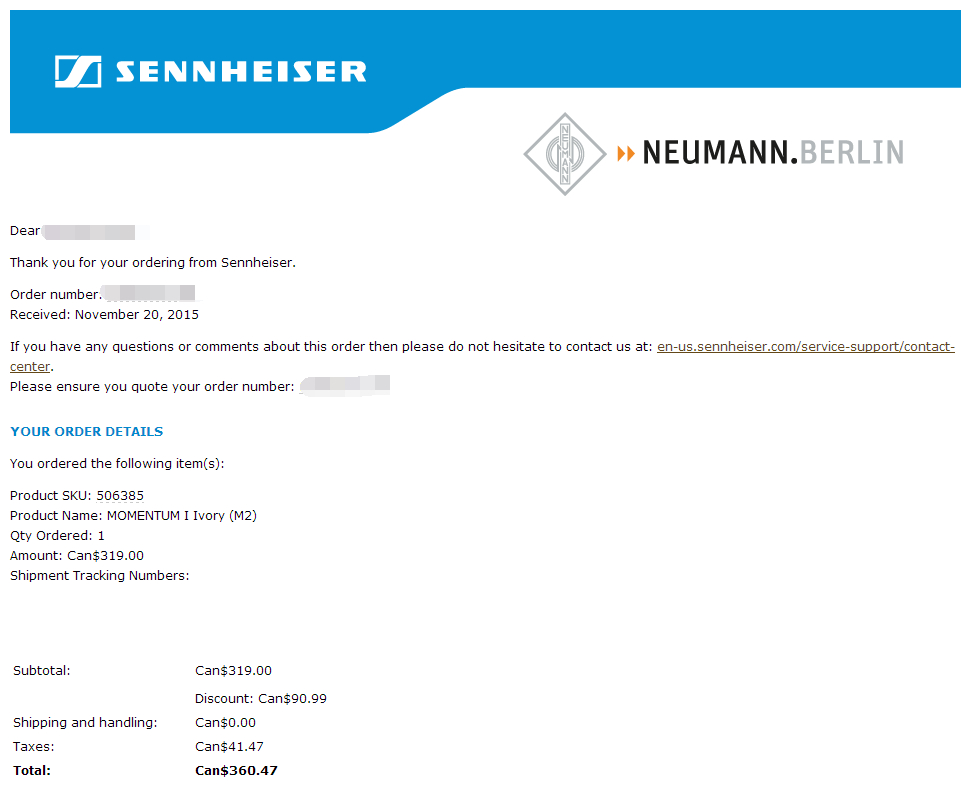
Task: Click the YOUR ORDER DETAILS heading
Action: click(86, 432)
